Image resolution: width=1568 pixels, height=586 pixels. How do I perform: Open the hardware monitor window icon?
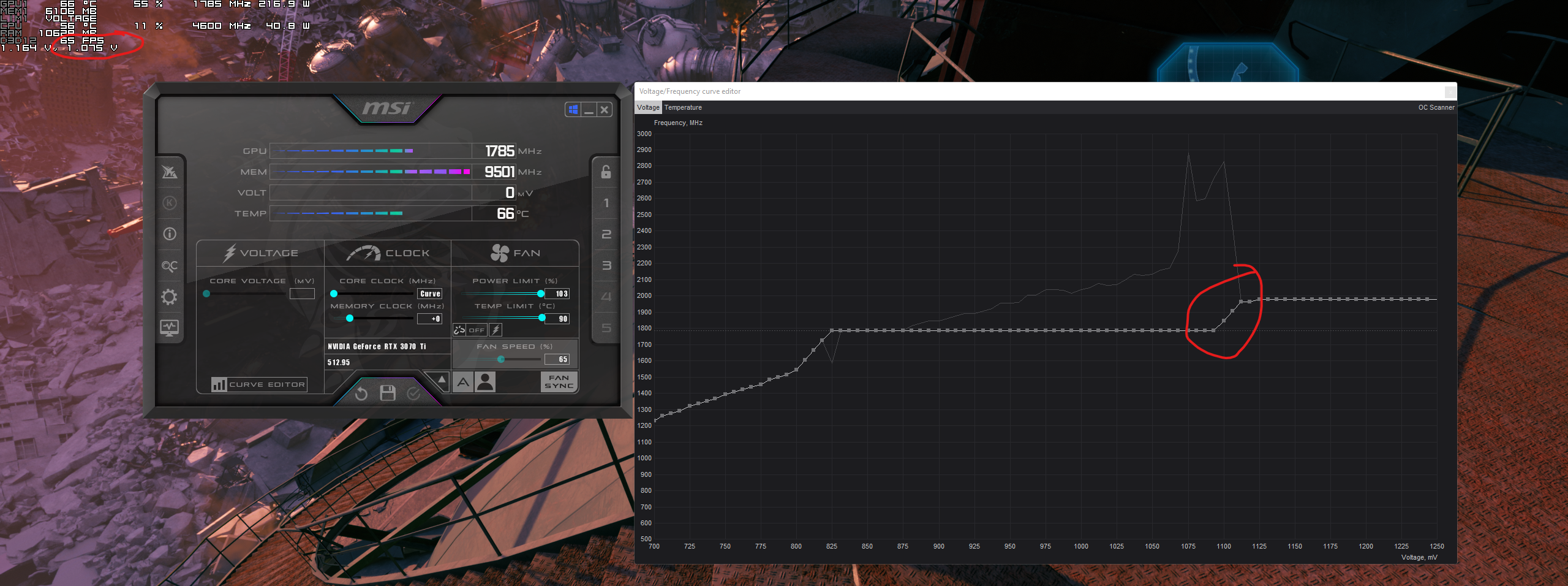[x=170, y=327]
